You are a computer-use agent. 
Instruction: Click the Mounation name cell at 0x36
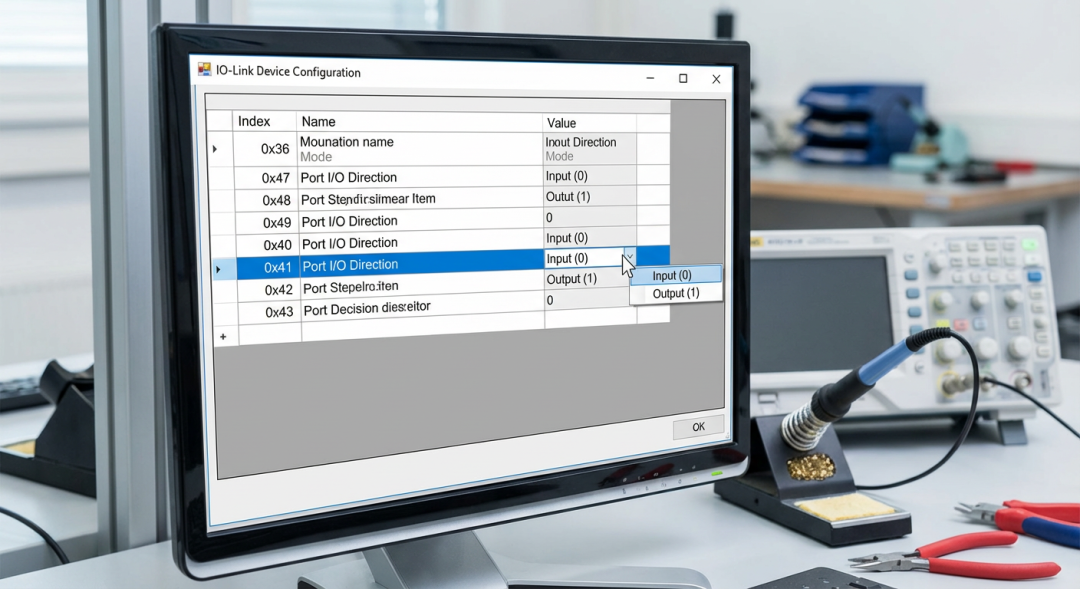coord(347,142)
